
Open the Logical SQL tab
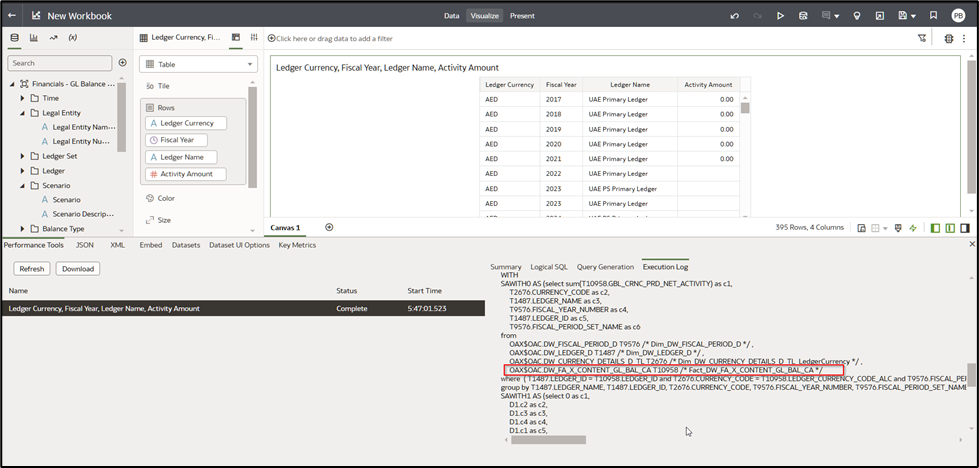[549, 267]
